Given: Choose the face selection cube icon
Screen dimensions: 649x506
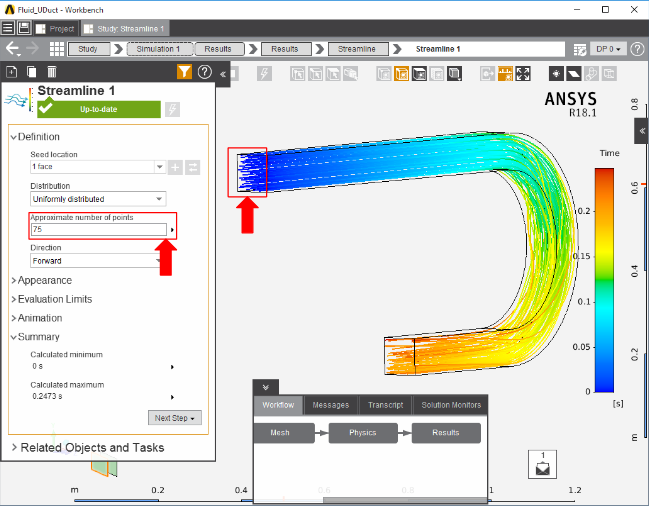Looking at the screenshot, I should tap(333, 74).
